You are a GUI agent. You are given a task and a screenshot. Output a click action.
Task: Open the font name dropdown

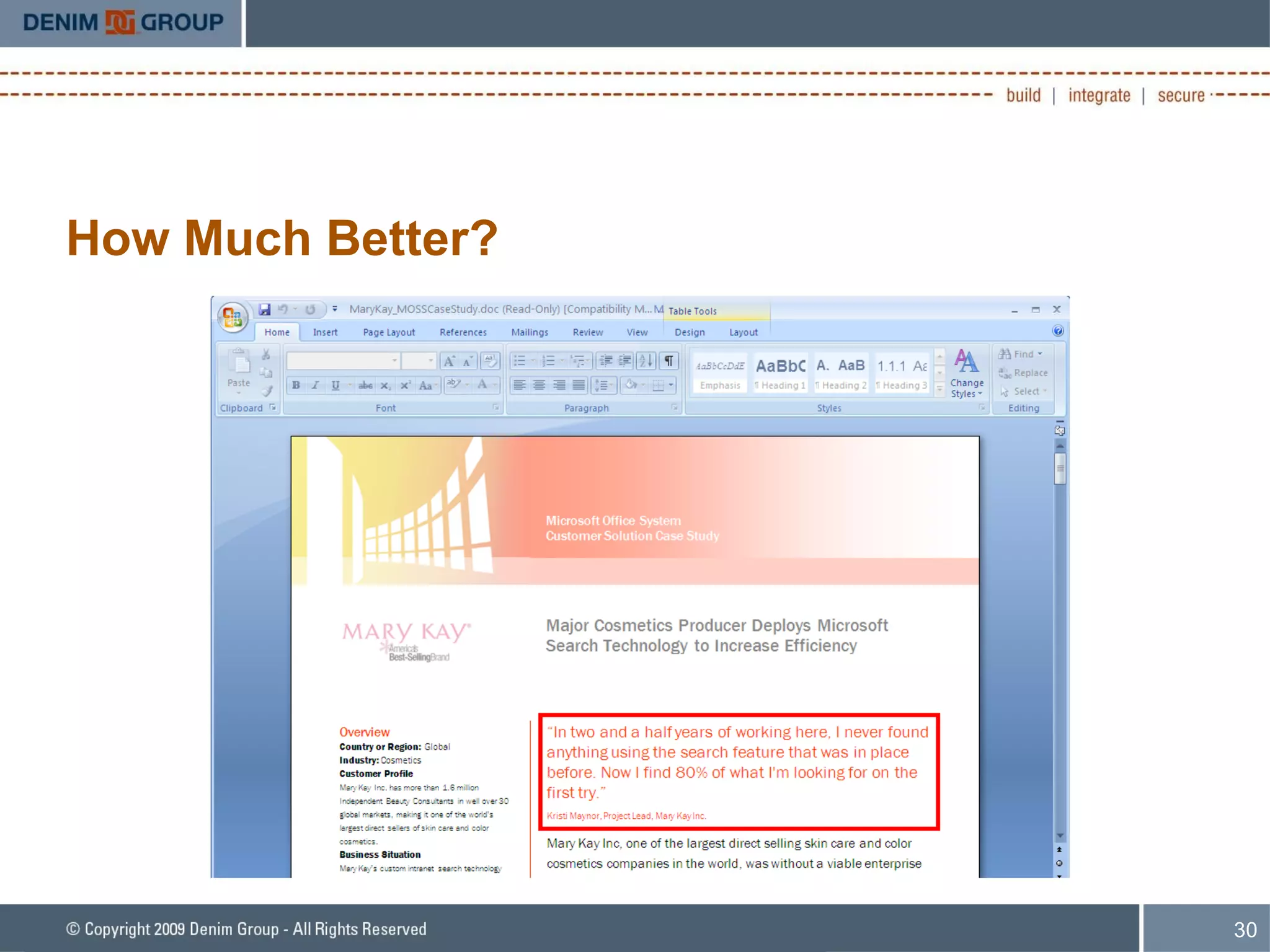tap(394, 361)
